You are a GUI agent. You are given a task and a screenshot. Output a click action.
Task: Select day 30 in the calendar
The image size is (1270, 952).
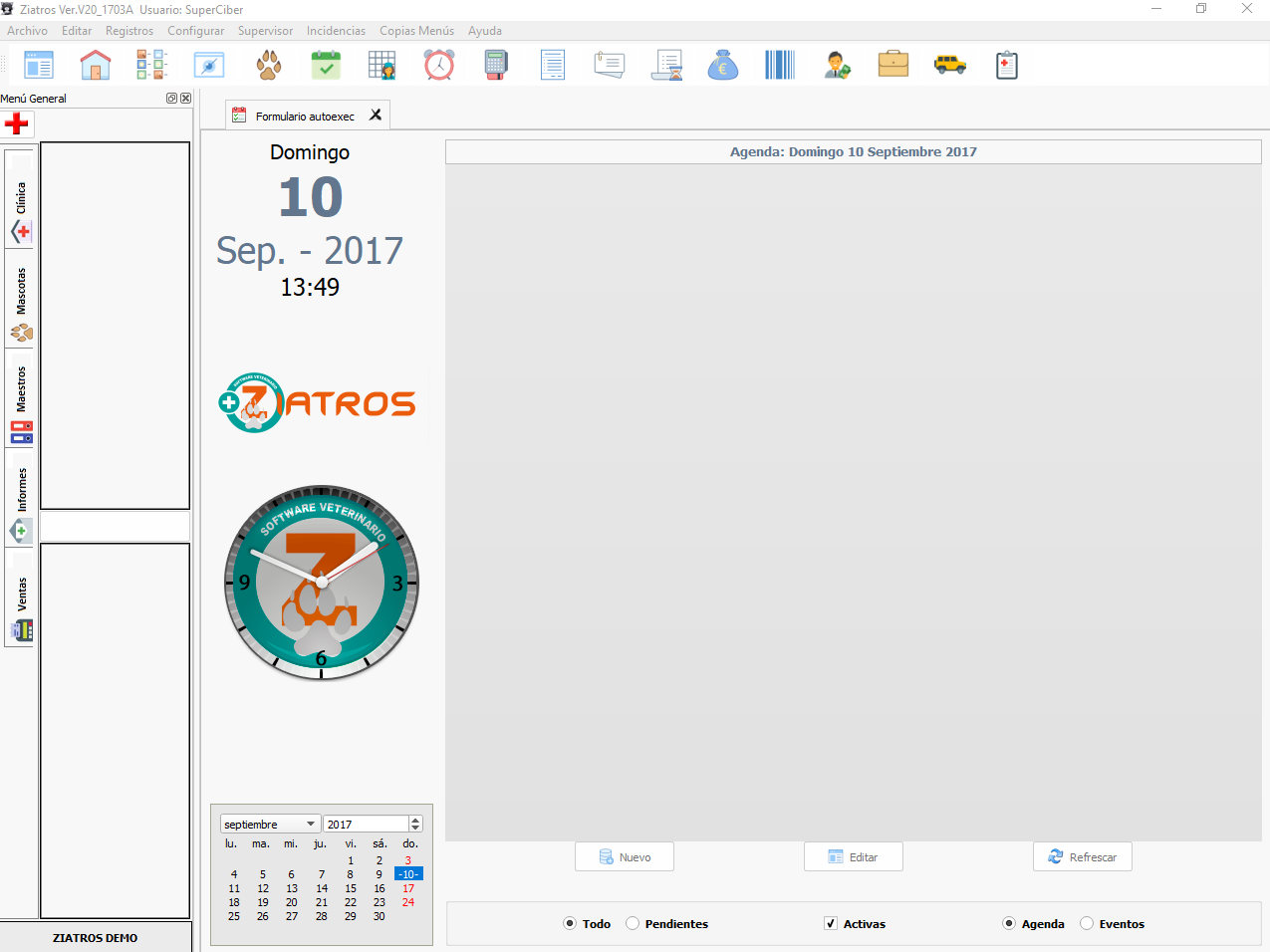coord(380,916)
